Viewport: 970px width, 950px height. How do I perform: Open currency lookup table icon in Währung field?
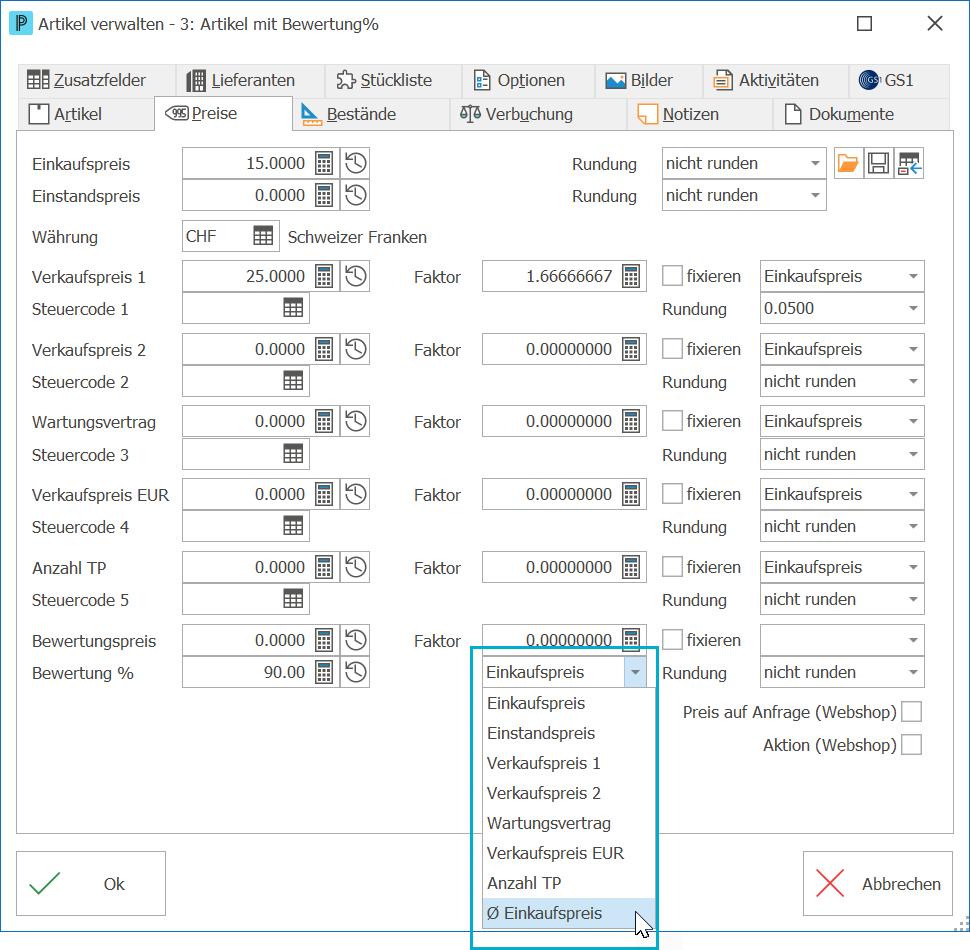263,236
